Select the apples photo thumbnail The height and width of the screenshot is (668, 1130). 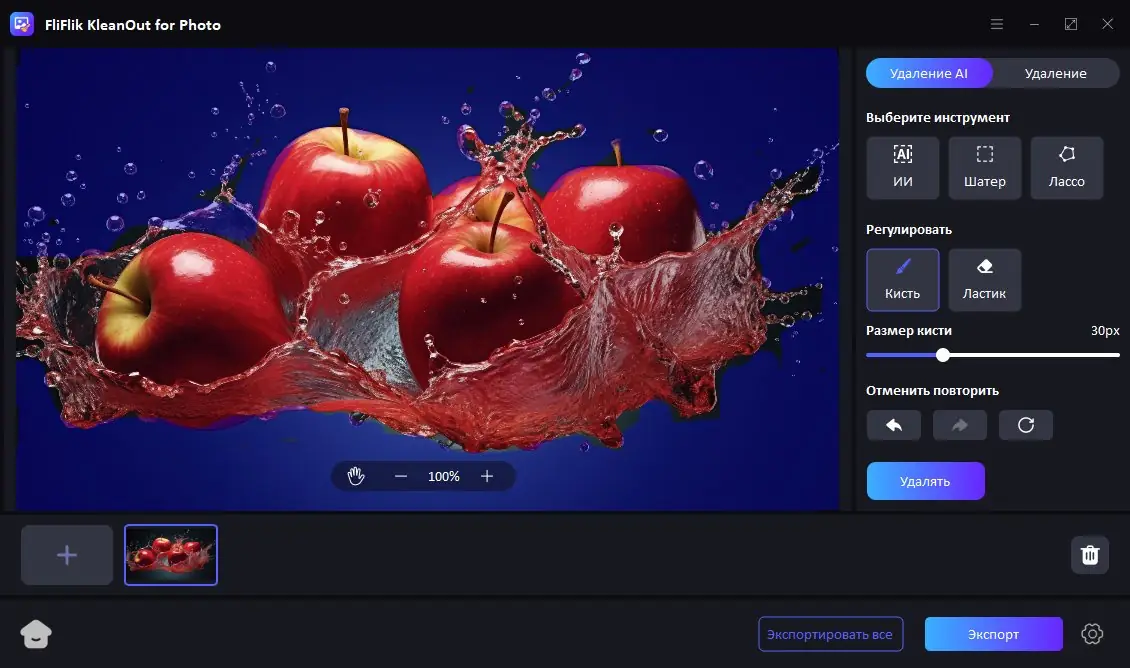171,555
